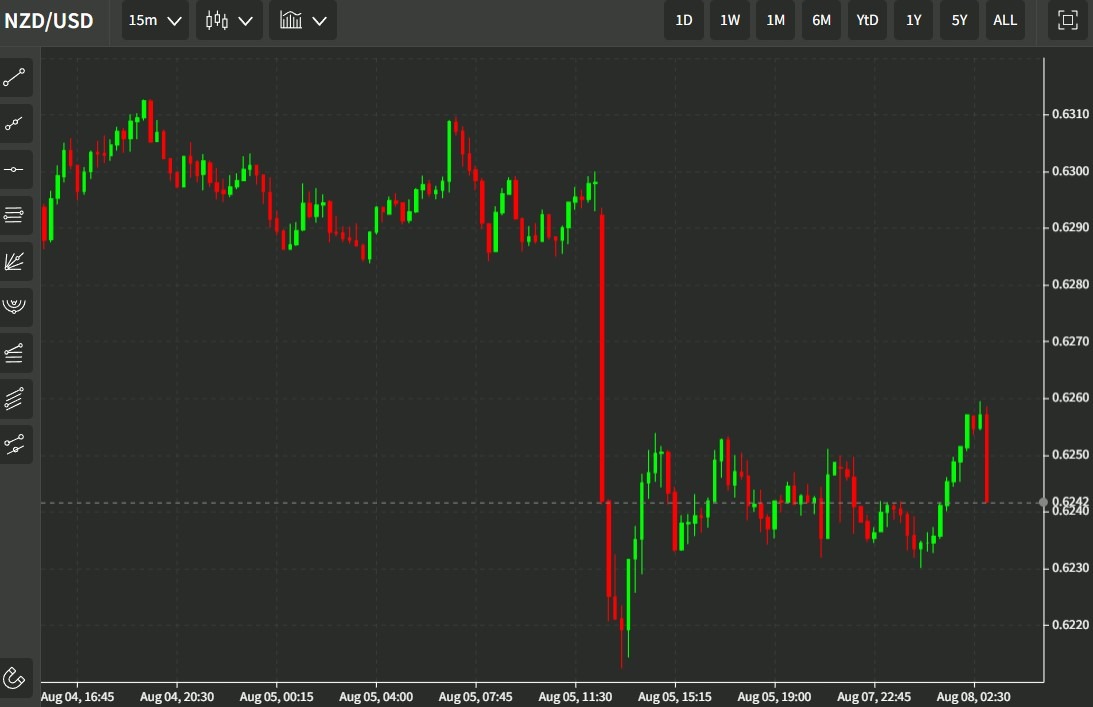
Task: Enable the magnet snapping mode
Action: (x=15, y=678)
